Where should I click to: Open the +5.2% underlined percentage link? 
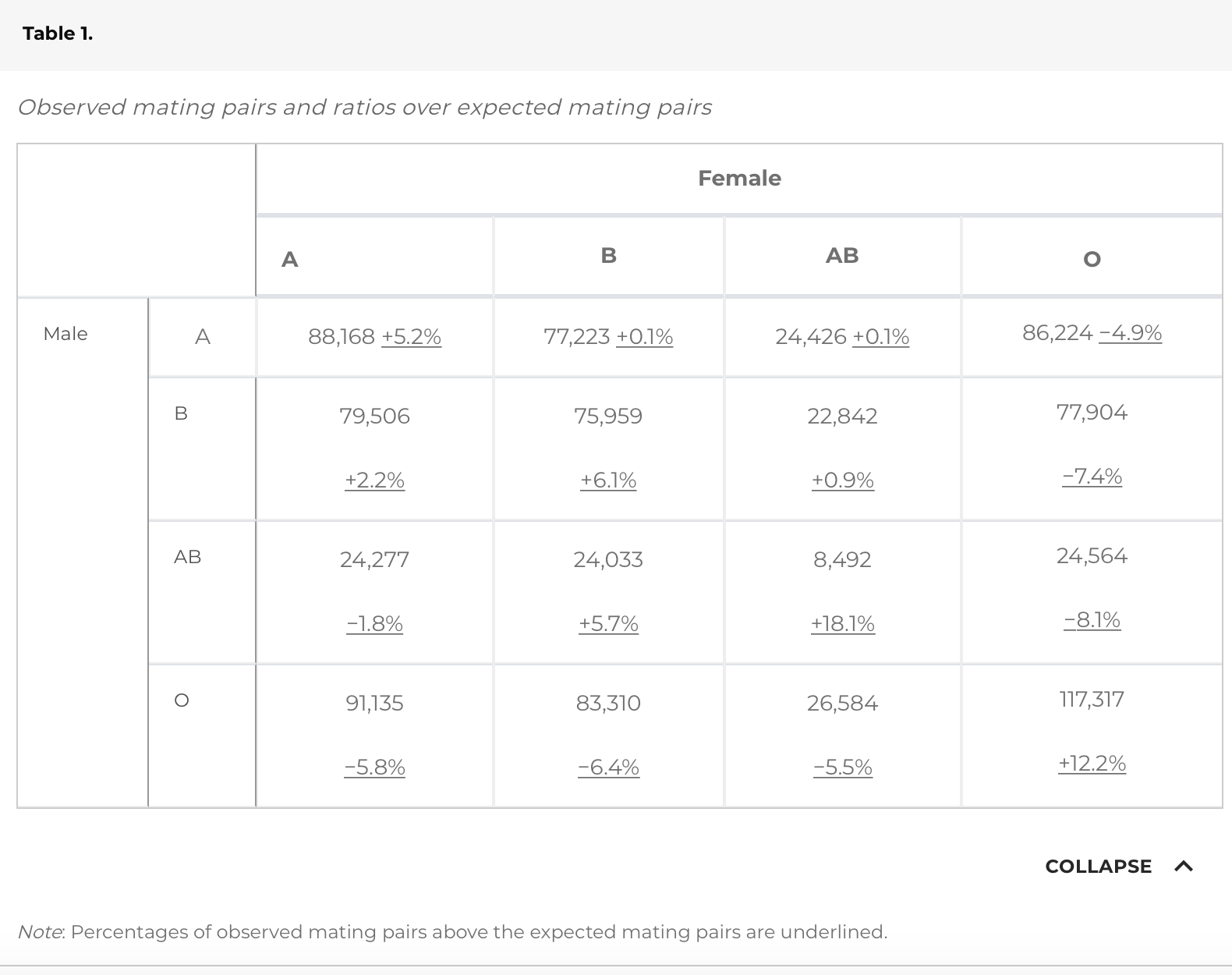[411, 337]
